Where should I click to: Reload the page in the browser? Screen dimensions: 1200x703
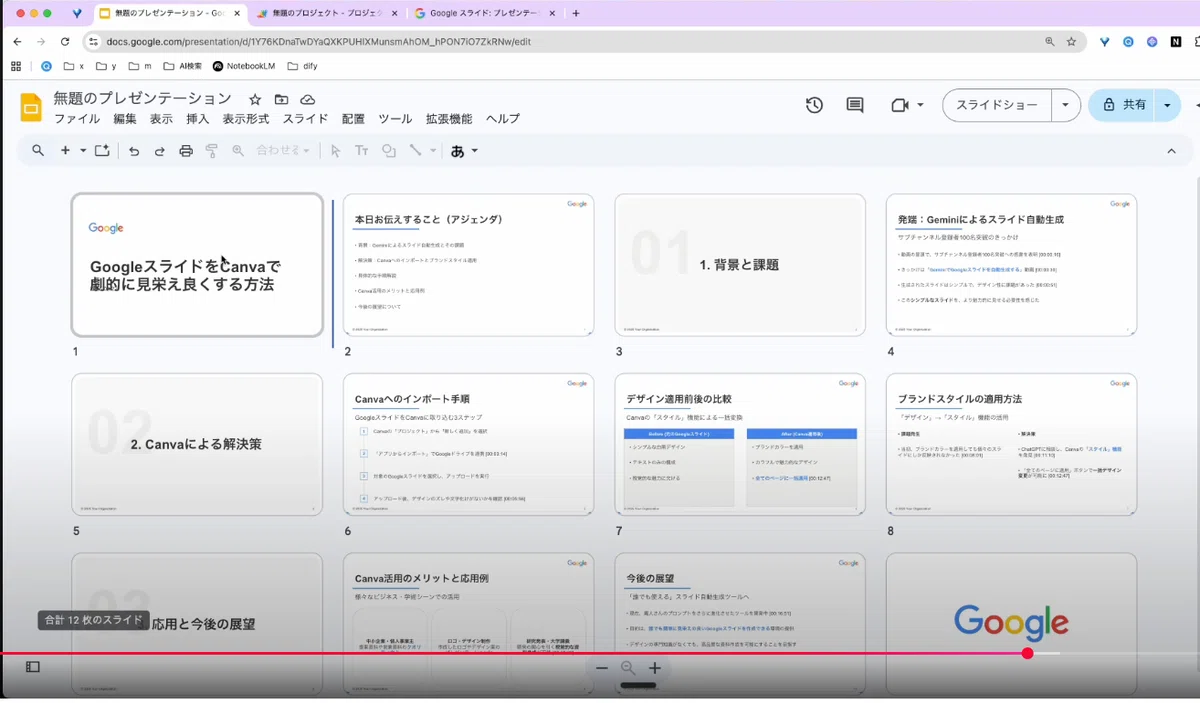(65, 42)
